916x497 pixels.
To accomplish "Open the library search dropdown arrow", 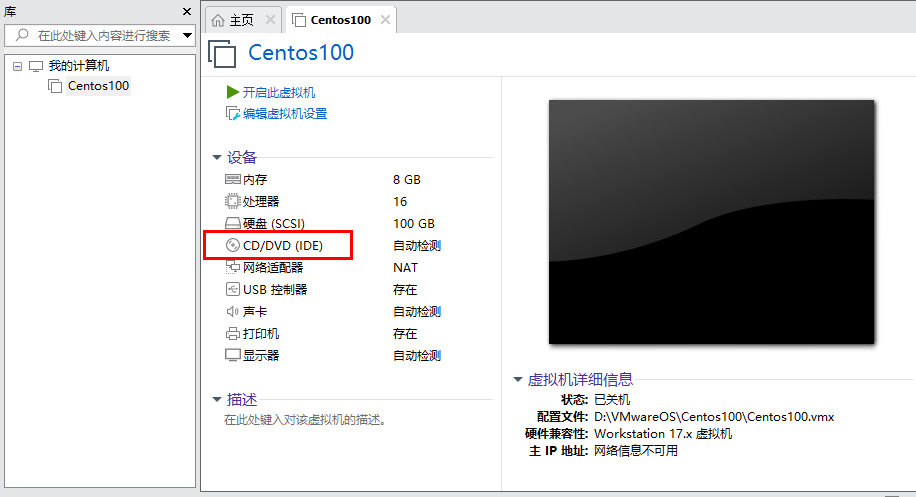I will (x=187, y=36).
